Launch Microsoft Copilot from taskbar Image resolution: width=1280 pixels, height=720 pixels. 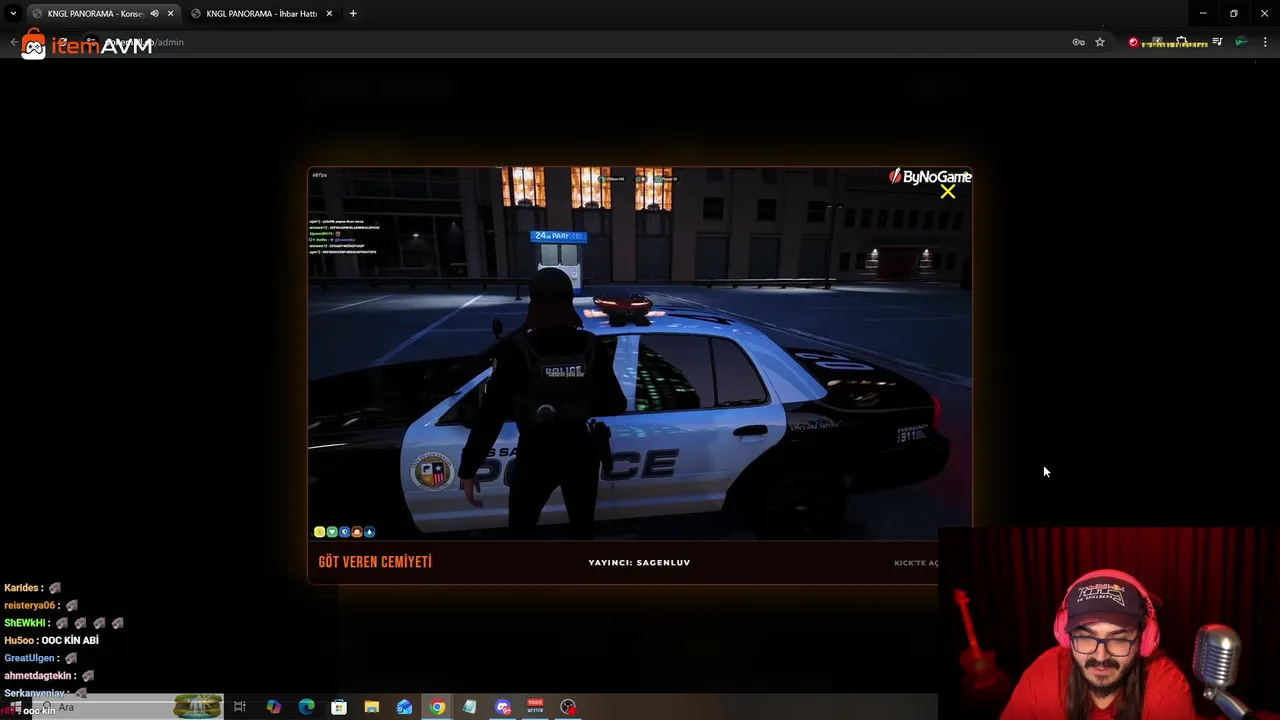click(273, 708)
